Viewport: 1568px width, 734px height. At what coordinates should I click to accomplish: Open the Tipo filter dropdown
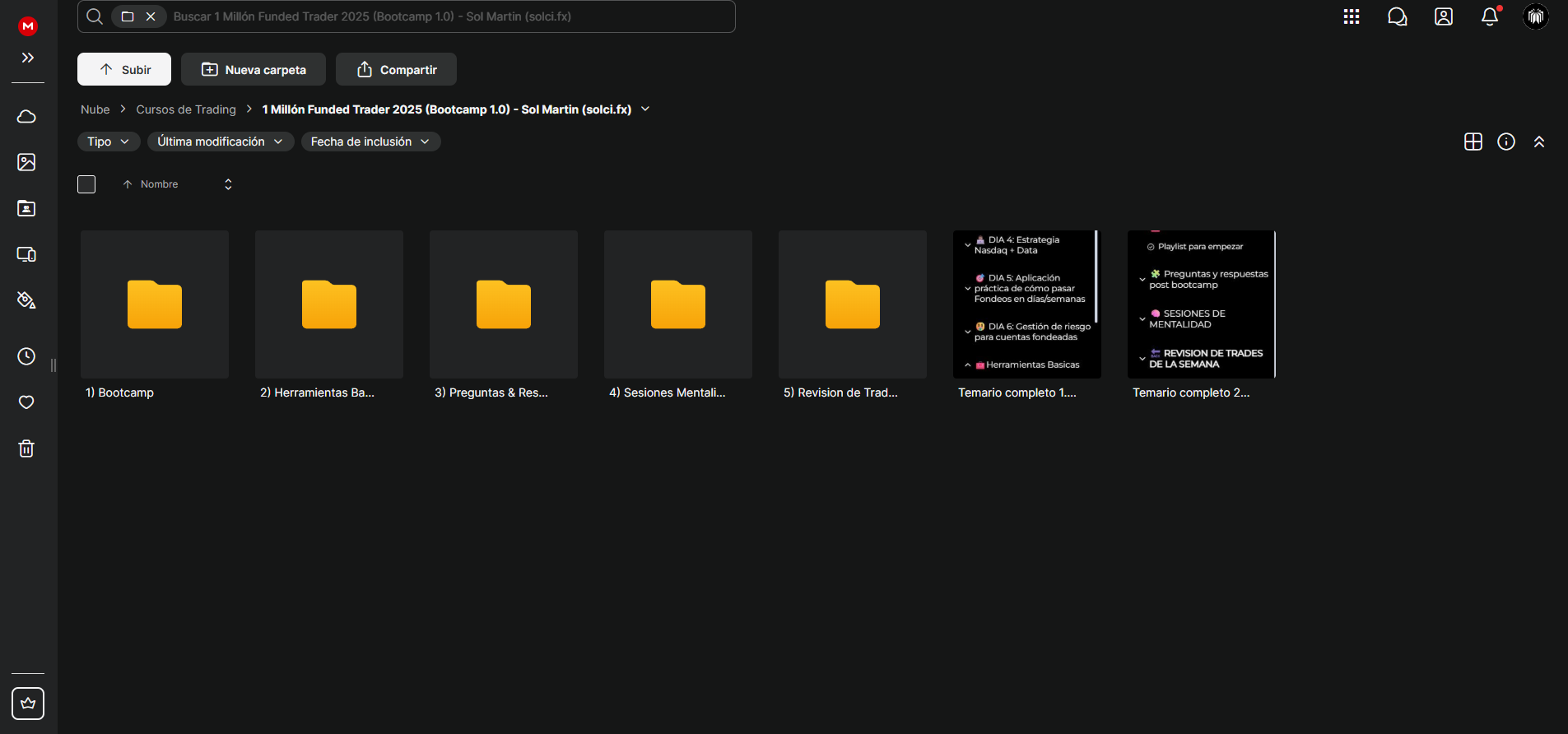(109, 142)
